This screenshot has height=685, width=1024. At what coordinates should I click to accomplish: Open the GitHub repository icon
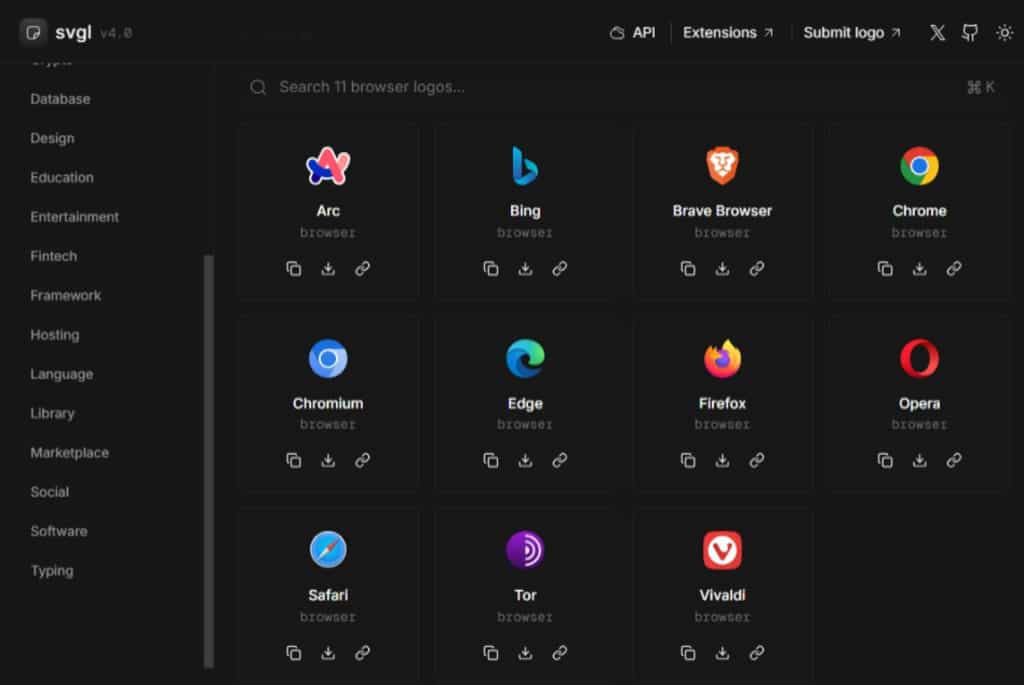(x=970, y=33)
